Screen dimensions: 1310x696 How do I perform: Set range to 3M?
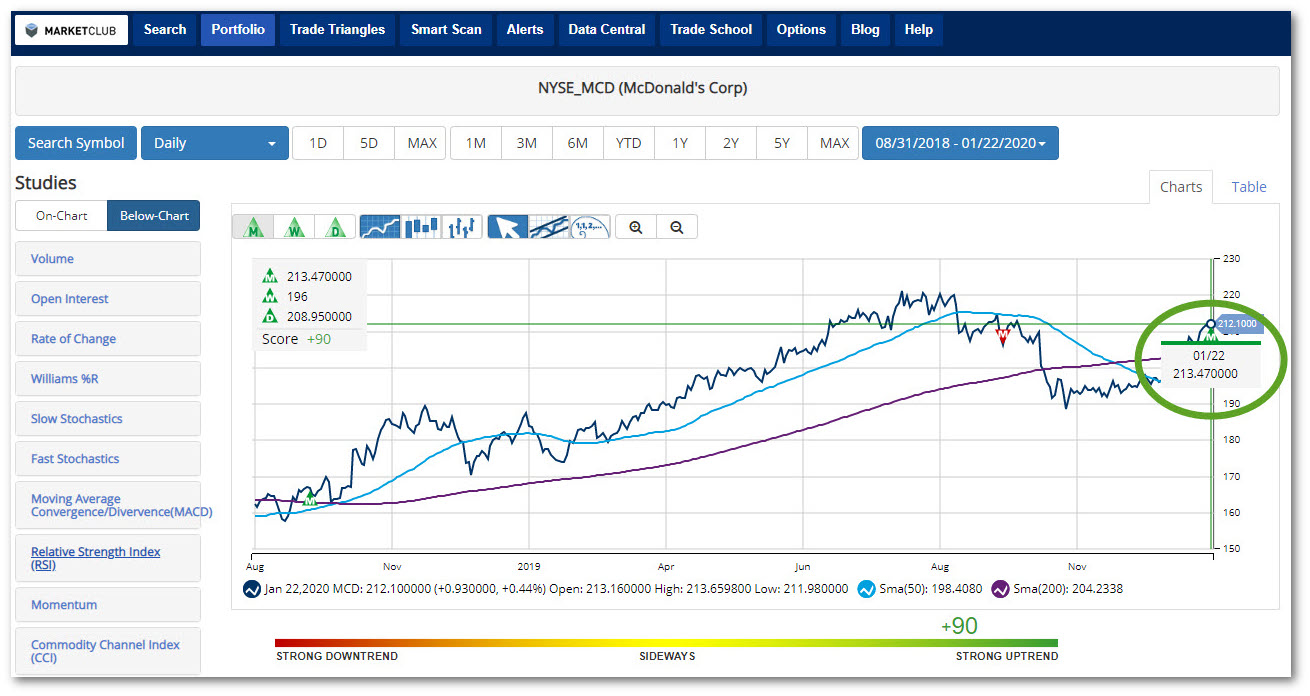coord(527,143)
